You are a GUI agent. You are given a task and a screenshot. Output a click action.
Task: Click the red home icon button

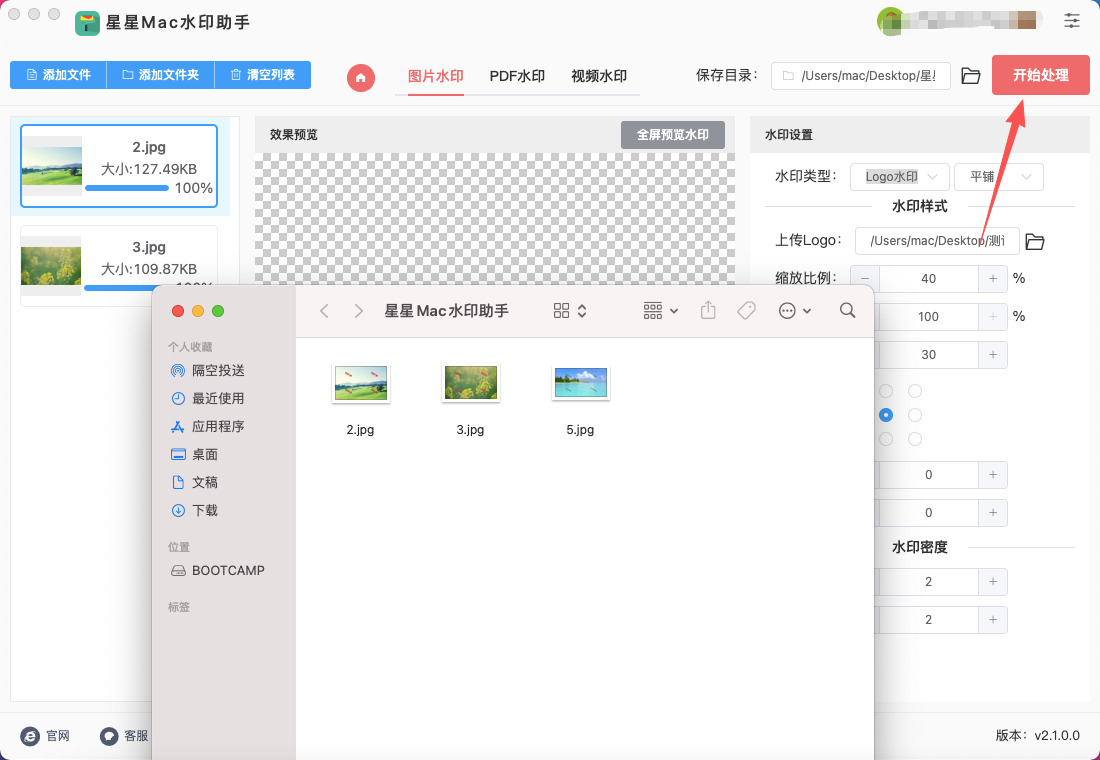(x=361, y=77)
